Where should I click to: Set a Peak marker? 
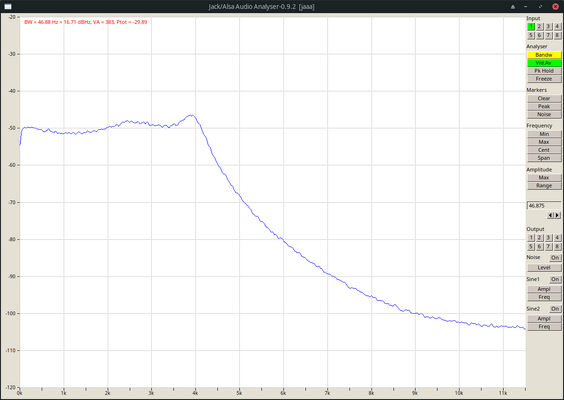tap(544, 106)
